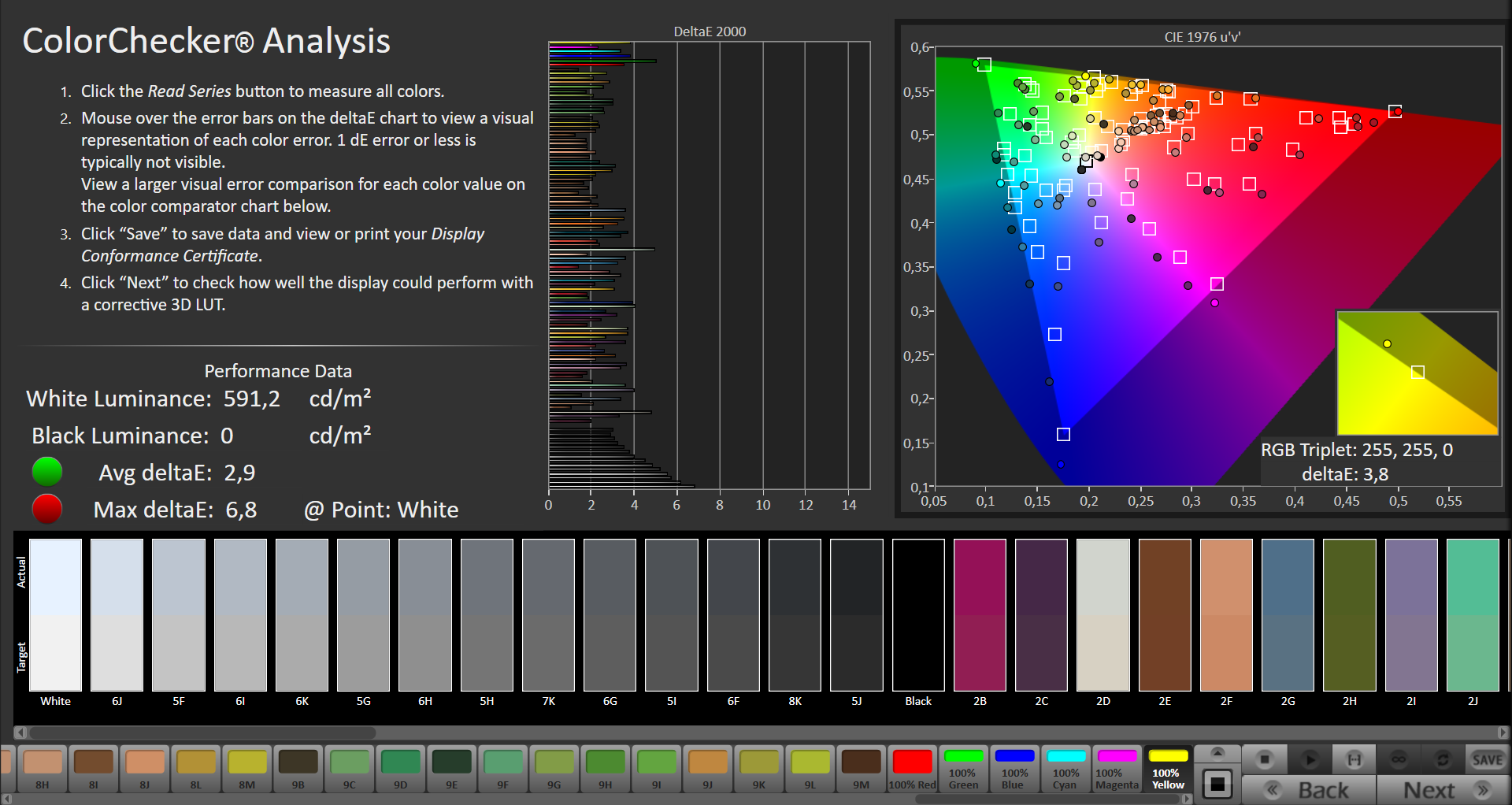Select the 9H green color button
1512x805 pixels.
point(605,769)
